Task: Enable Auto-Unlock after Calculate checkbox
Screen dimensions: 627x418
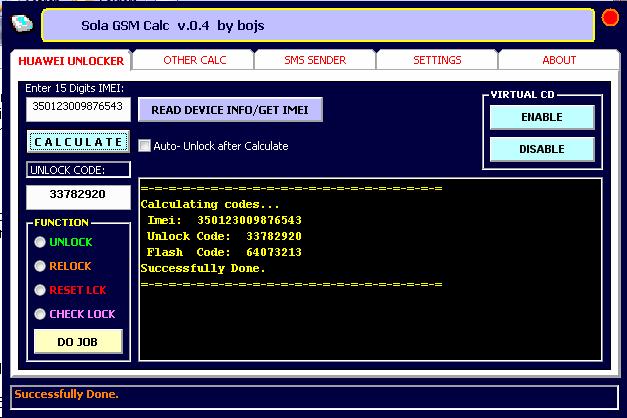Action: (144, 146)
